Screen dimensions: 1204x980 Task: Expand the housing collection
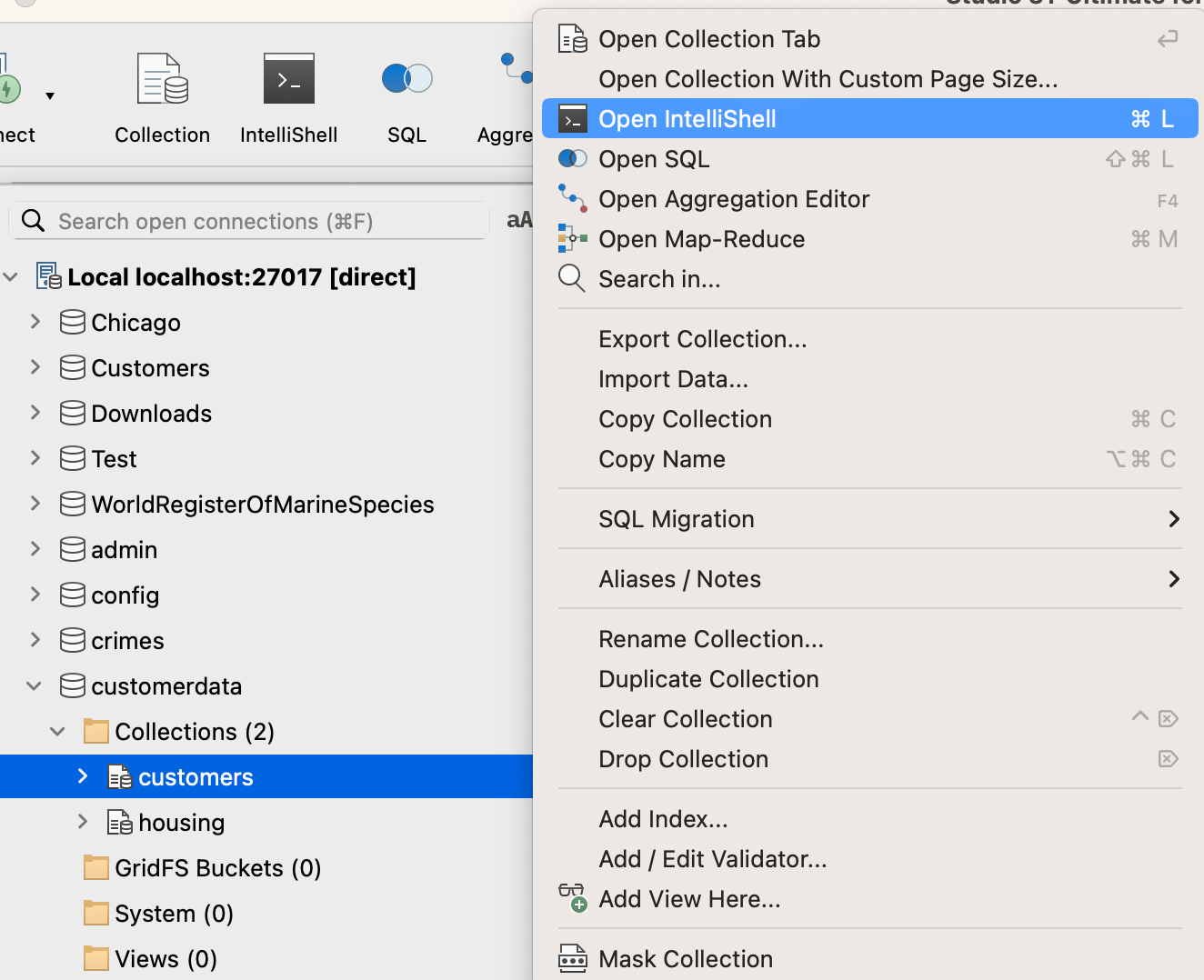point(83,822)
